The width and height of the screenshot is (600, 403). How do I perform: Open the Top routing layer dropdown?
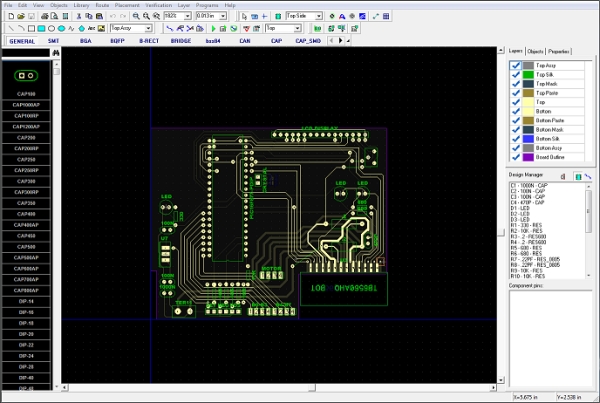[297, 28]
